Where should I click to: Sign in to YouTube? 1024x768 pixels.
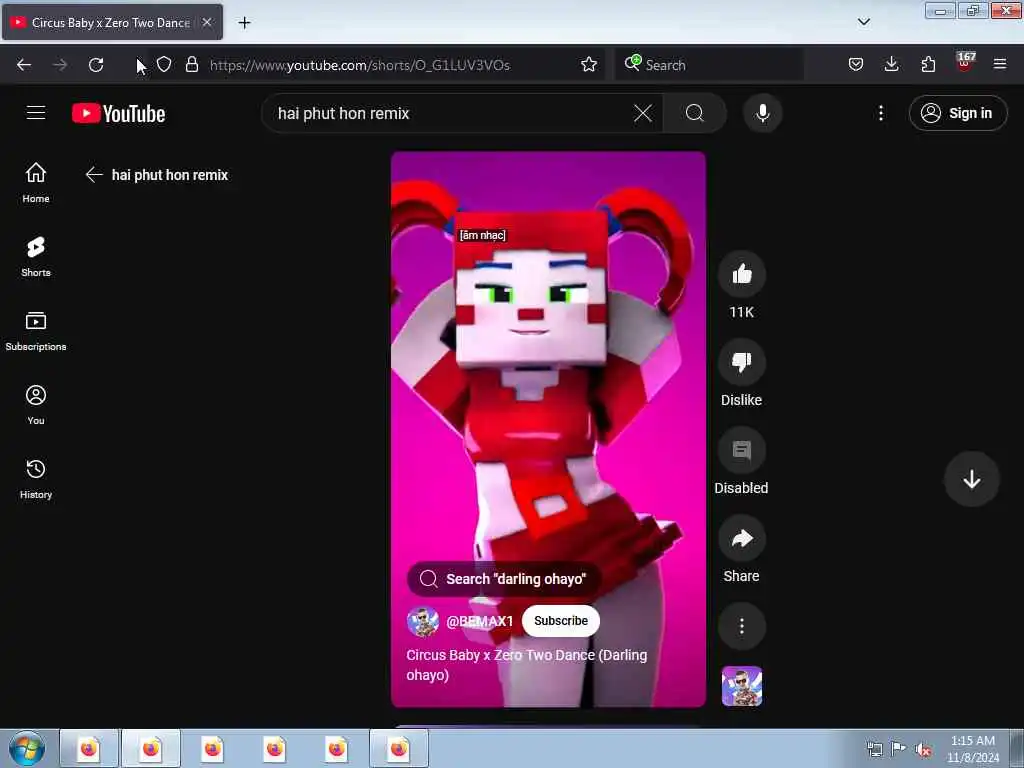tap(957, 113)
